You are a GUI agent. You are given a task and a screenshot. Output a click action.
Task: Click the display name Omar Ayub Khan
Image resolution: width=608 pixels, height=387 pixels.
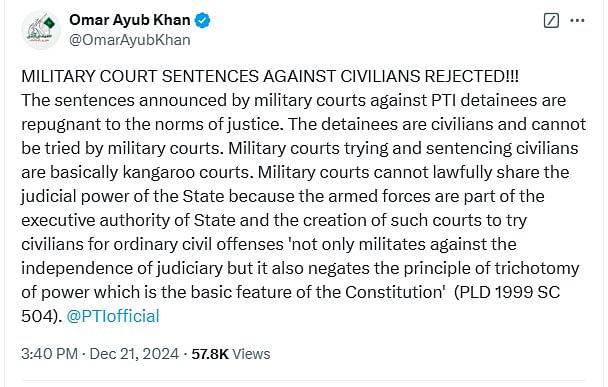pos(130,20)
